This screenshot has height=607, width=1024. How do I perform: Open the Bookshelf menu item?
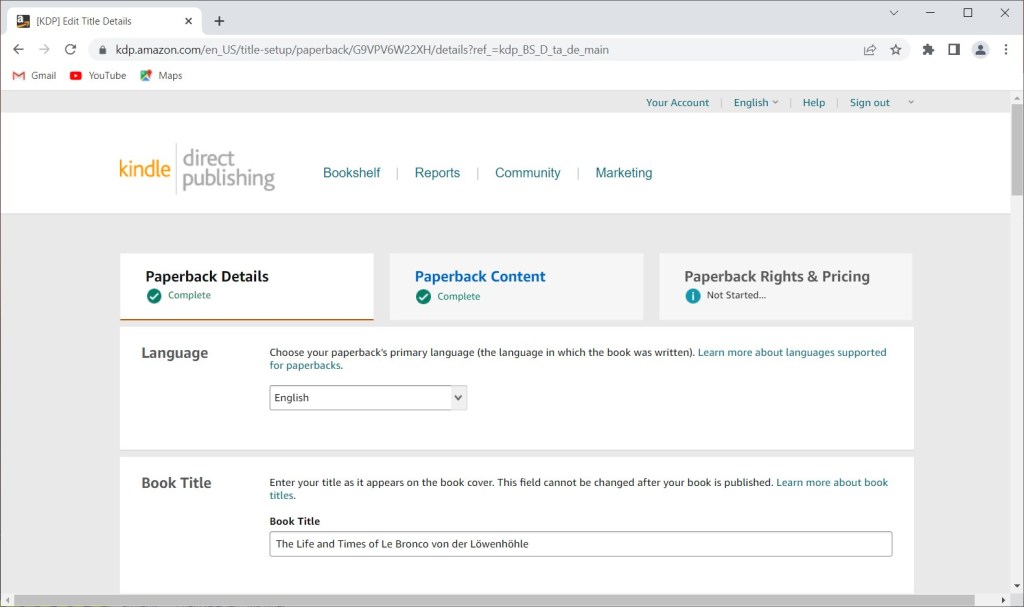point(351,172)
